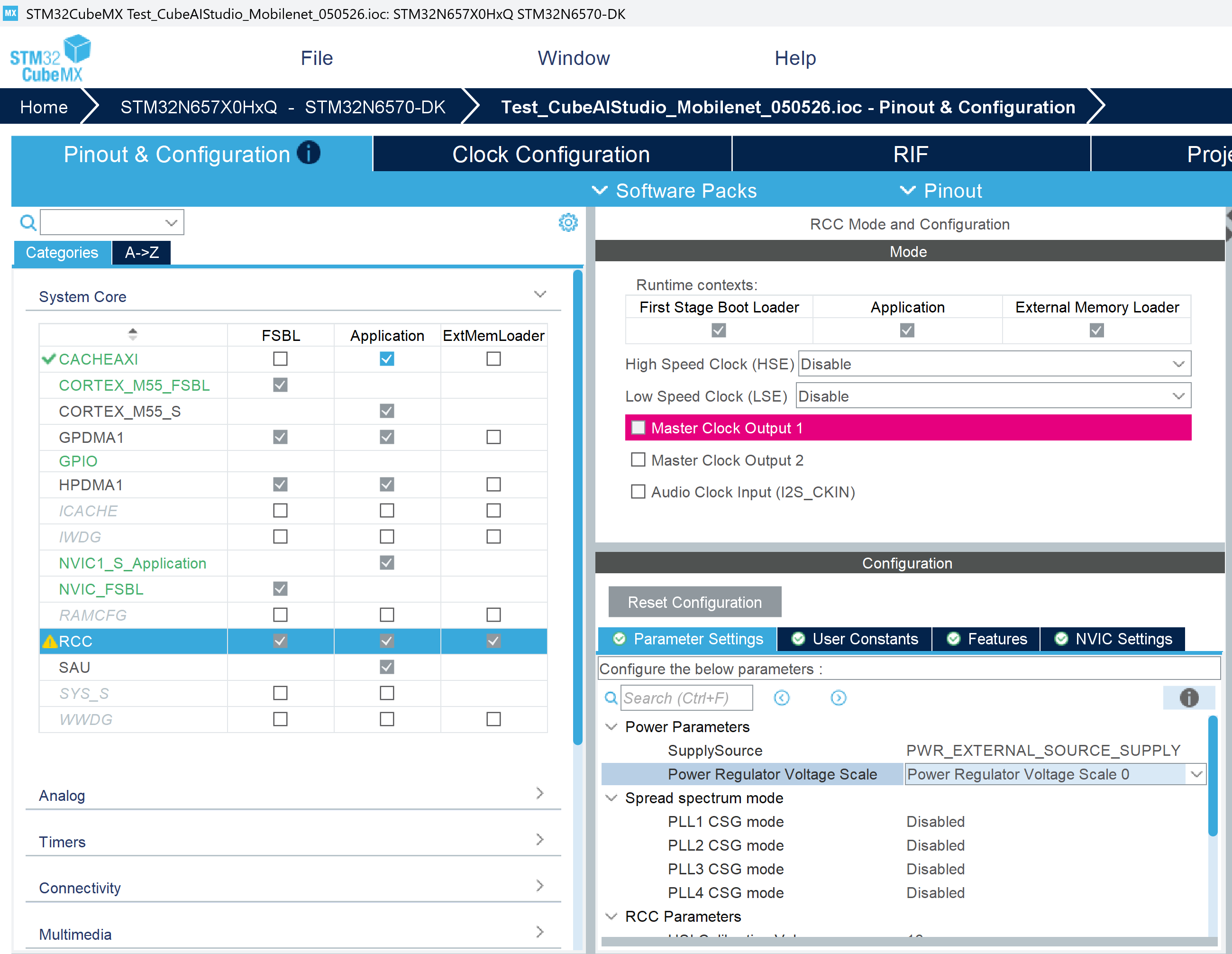Click the peripheral search magnifier icon
The width and height of the screenshot is (1232, 954).
pos(27,222)
